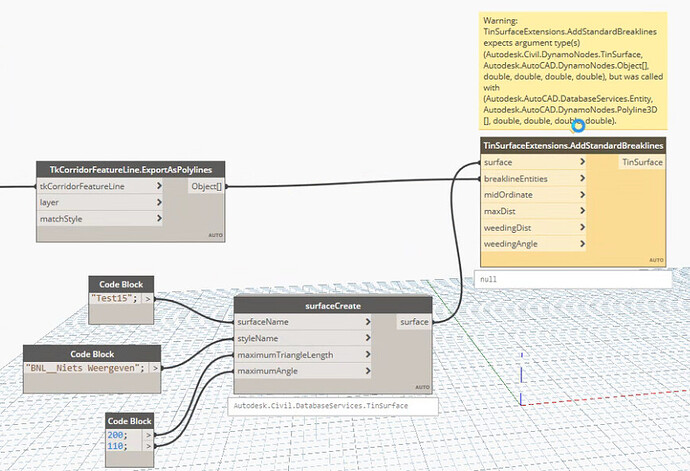This screenshot has height=471, width=690.
Task: Click the 200 value in code block
Action: coord(117,435)
